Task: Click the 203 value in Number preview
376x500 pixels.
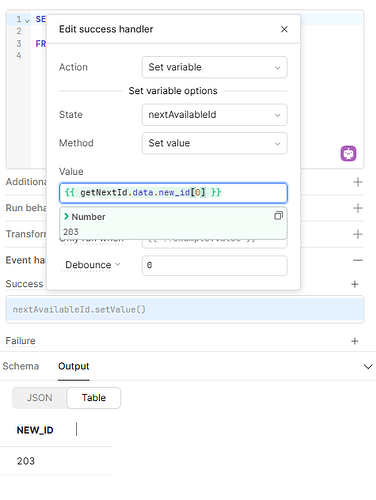Action: click(71, 232)
